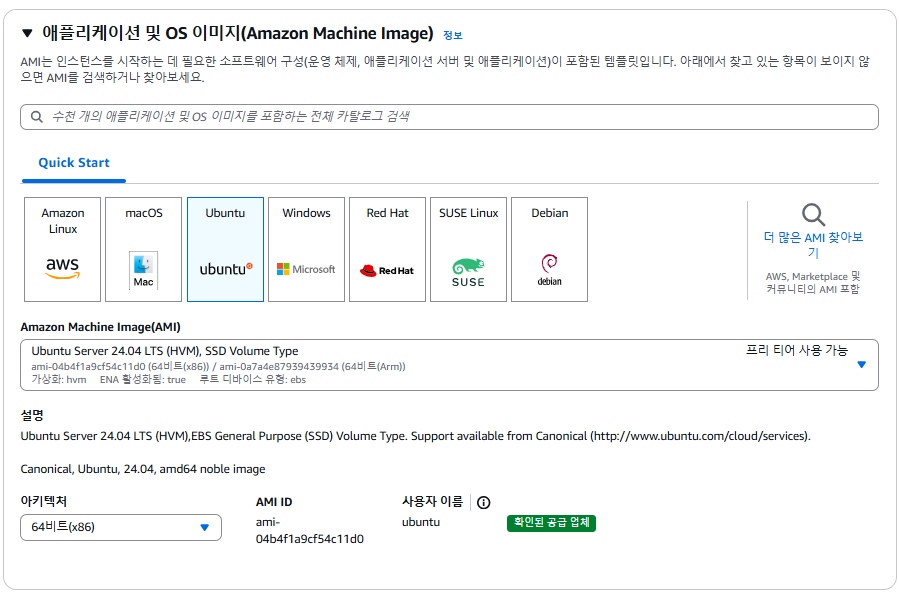
Task: Click the Mac Finder logo icon
Action: (x=143, y=270)
